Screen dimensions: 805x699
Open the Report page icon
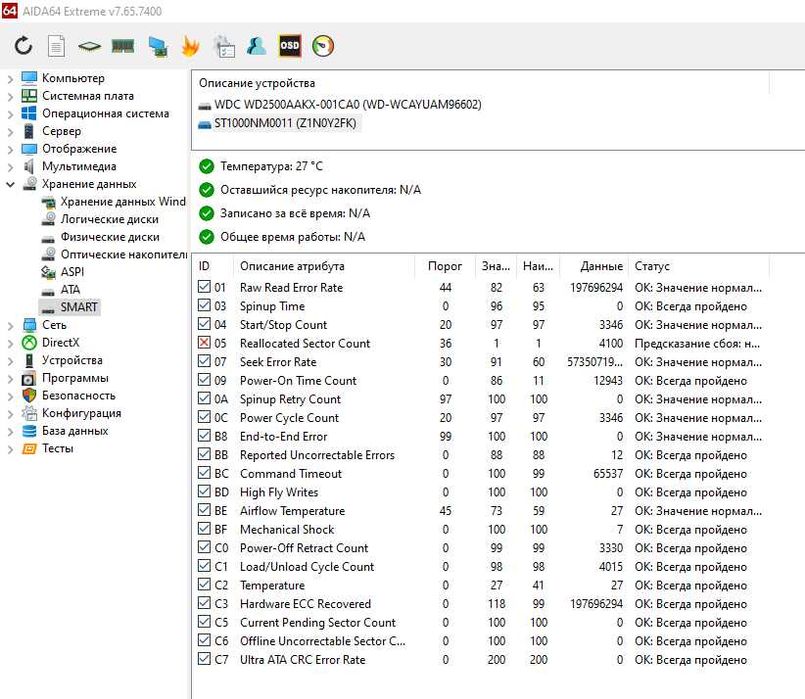point(56,46)
